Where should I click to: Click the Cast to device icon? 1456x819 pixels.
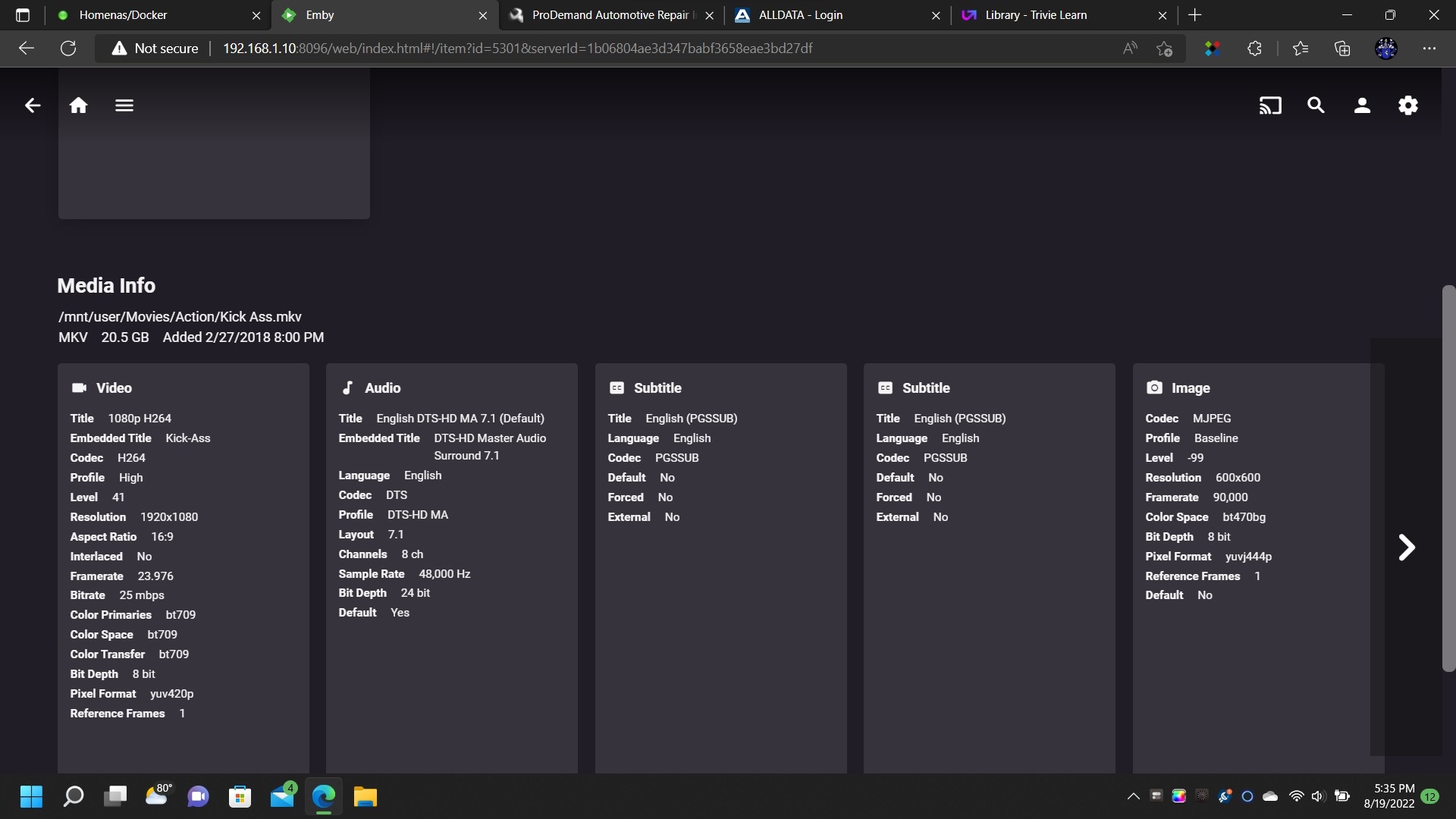pyautogui.click(x=1270, y=105)
